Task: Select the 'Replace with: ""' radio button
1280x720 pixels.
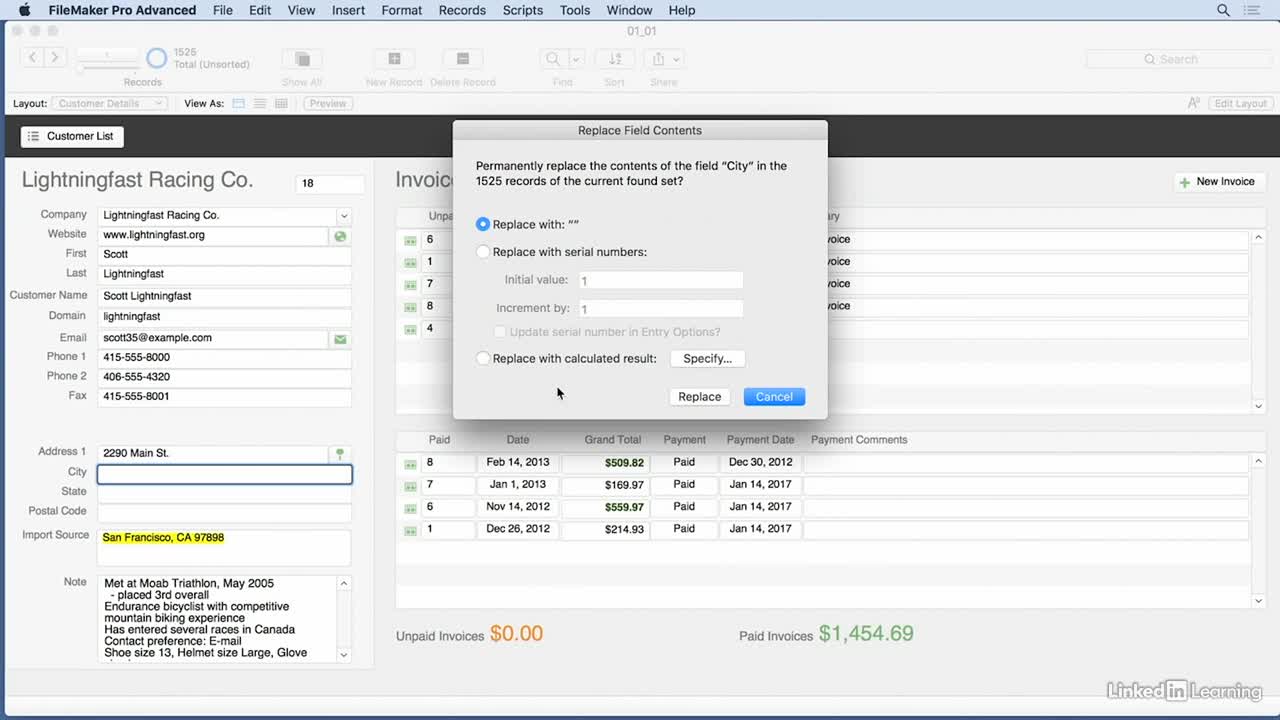Action: (x=483, y=224)
